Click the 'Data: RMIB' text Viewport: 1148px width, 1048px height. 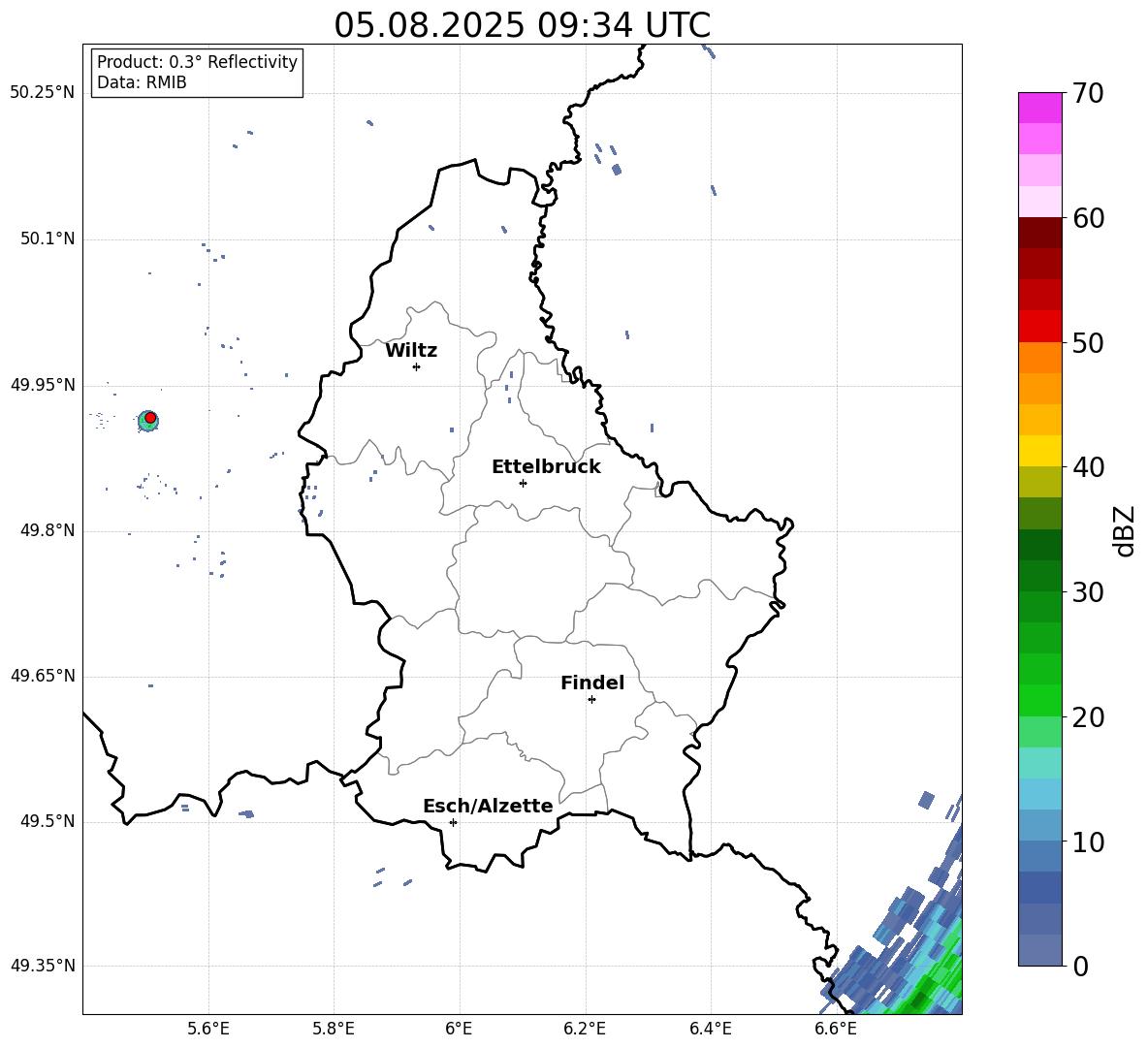pos(142,82)
